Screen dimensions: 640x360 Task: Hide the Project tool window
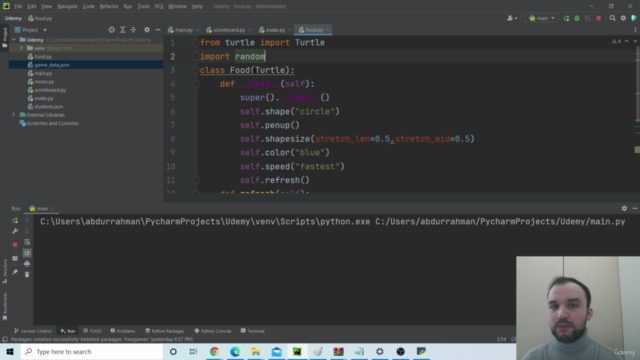(158, 30)
